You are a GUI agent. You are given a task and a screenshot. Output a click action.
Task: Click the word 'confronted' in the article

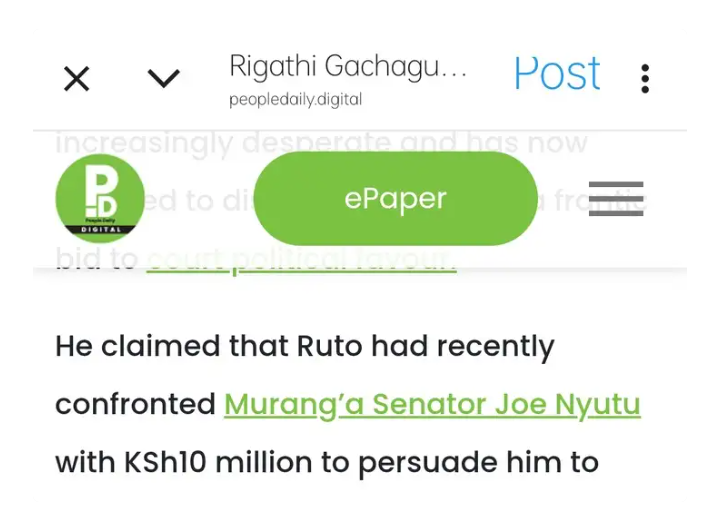135,404
